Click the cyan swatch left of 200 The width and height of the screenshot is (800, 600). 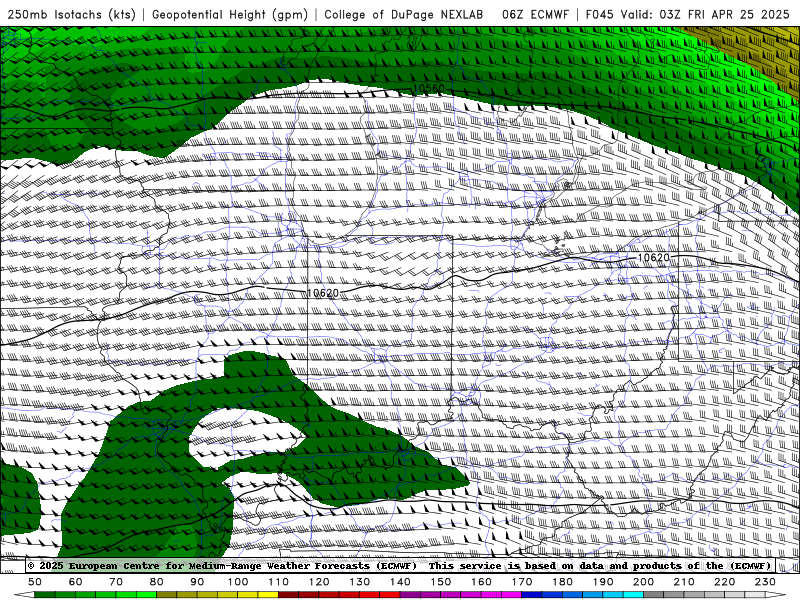click(633, 595)
